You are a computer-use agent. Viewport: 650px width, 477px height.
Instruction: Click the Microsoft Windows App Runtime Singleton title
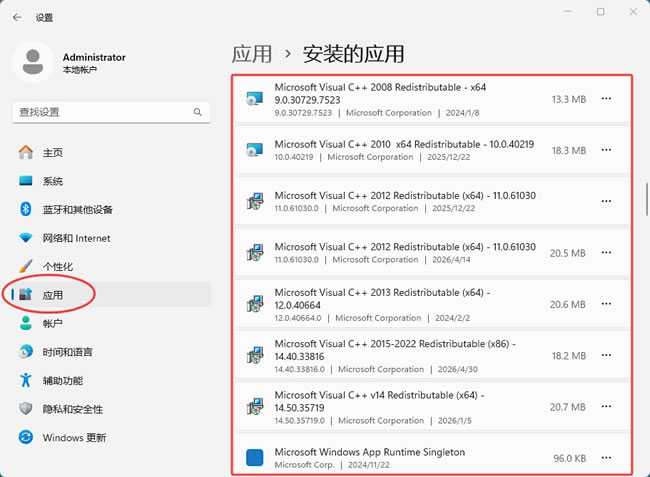point(370,452)
